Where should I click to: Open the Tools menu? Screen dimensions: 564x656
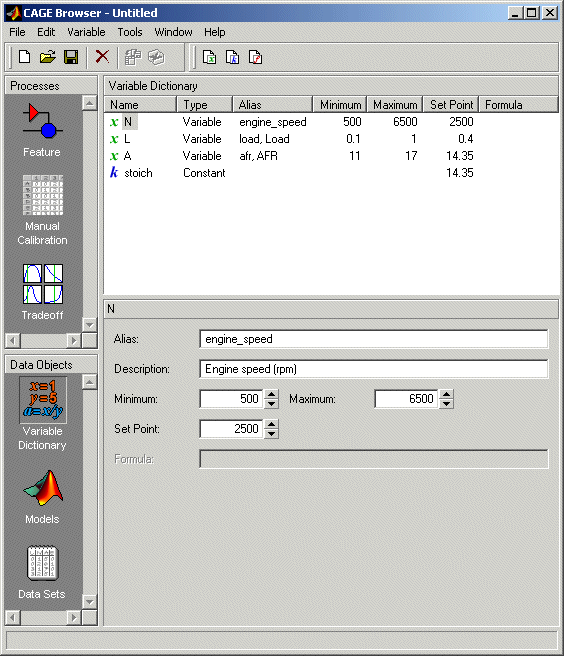130,32
